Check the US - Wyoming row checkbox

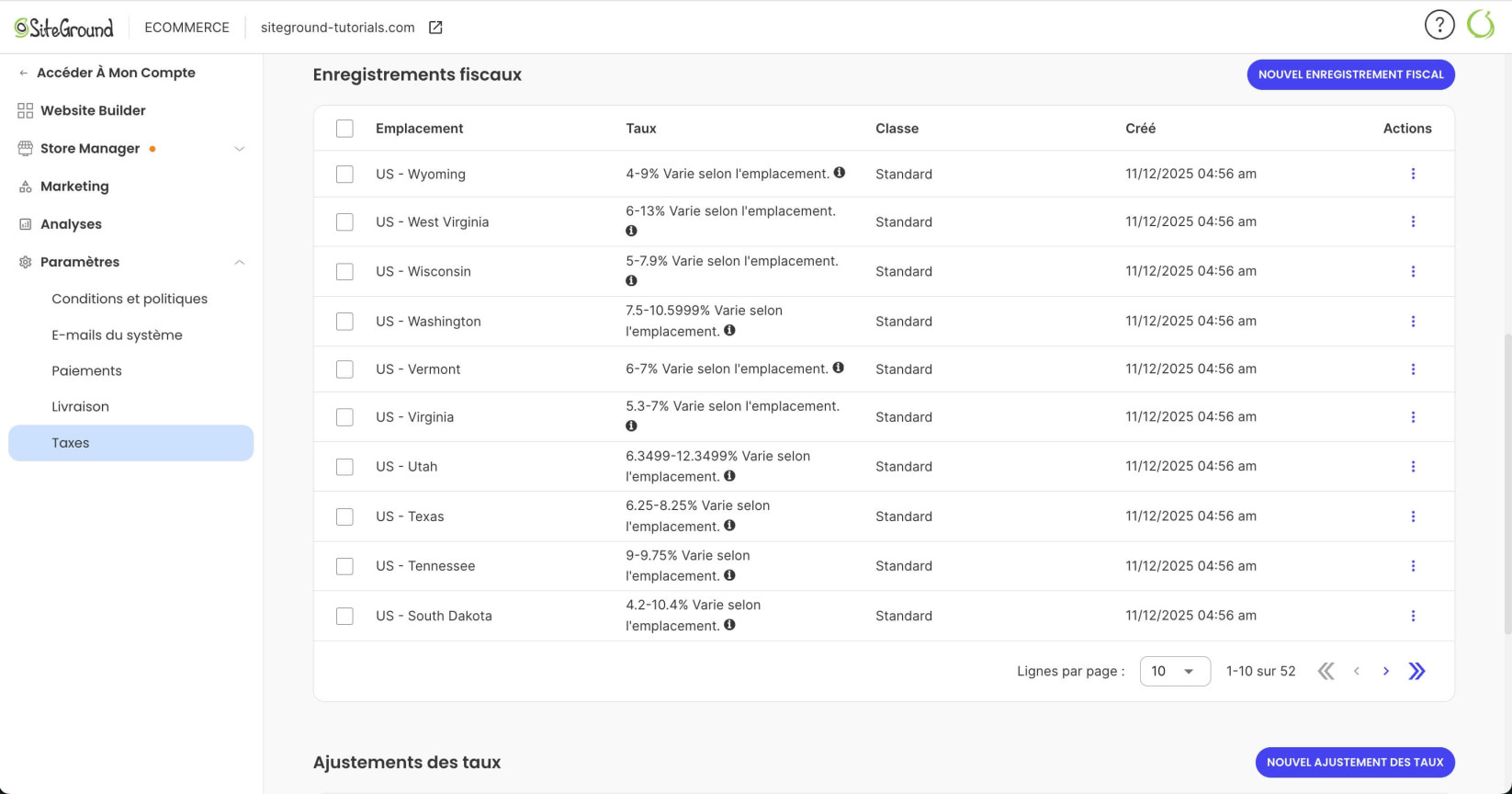(x=344, y=174)
